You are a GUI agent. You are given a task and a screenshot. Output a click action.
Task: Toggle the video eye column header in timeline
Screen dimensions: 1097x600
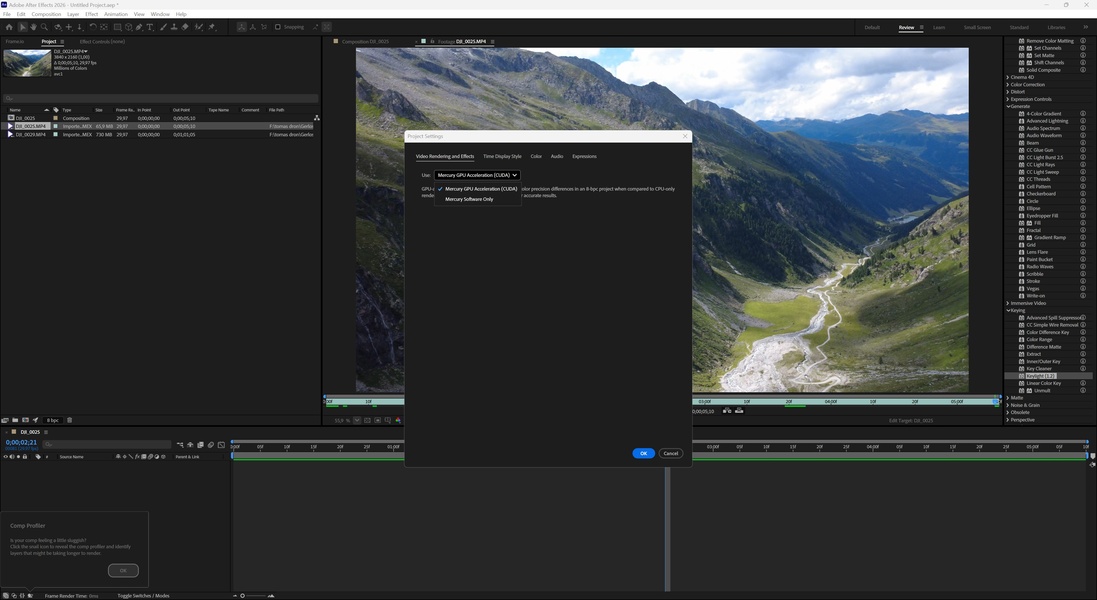click(6, 457)
